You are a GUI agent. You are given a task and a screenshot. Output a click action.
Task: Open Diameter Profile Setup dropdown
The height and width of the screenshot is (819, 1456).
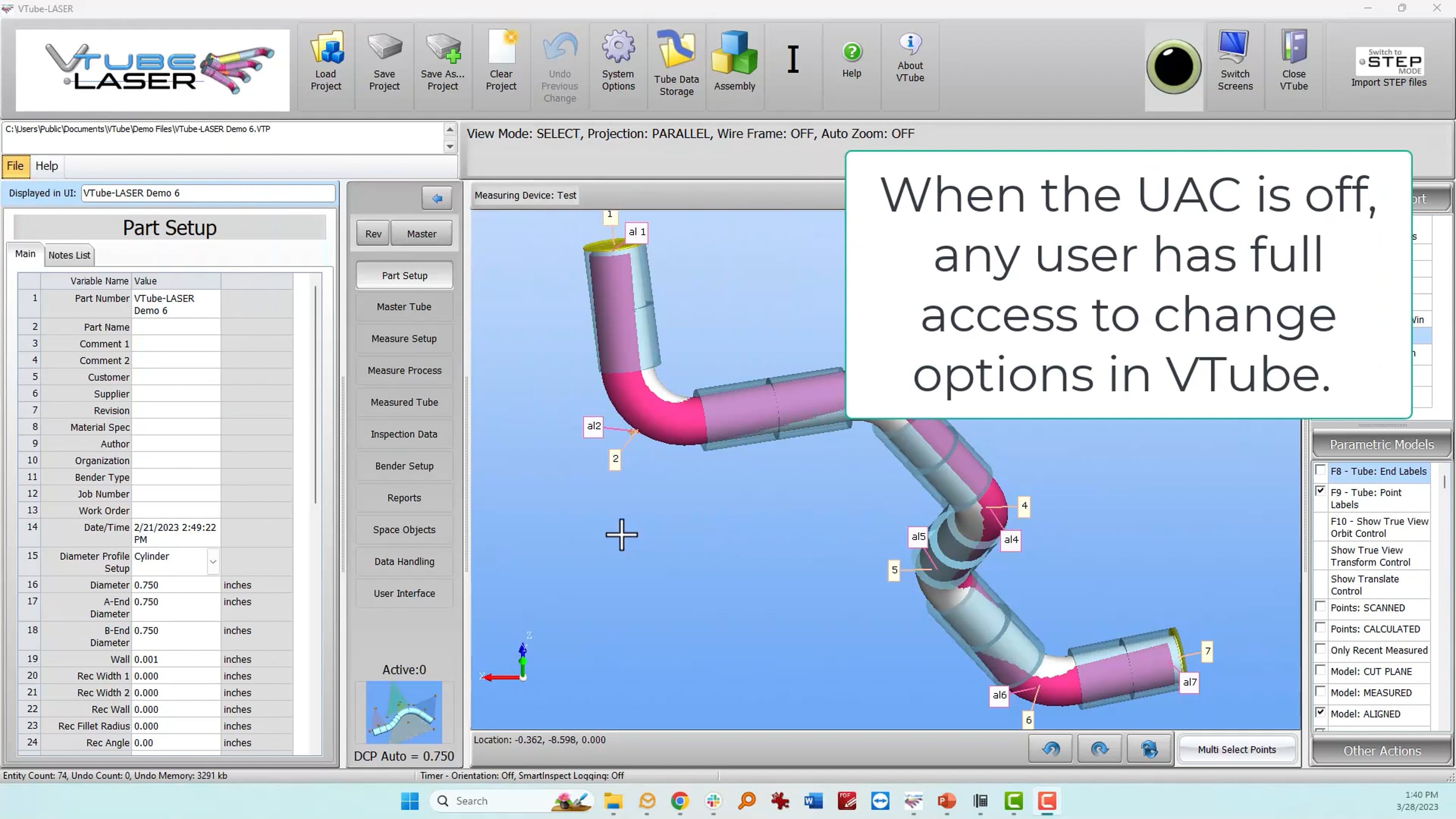tap(213, 562)
